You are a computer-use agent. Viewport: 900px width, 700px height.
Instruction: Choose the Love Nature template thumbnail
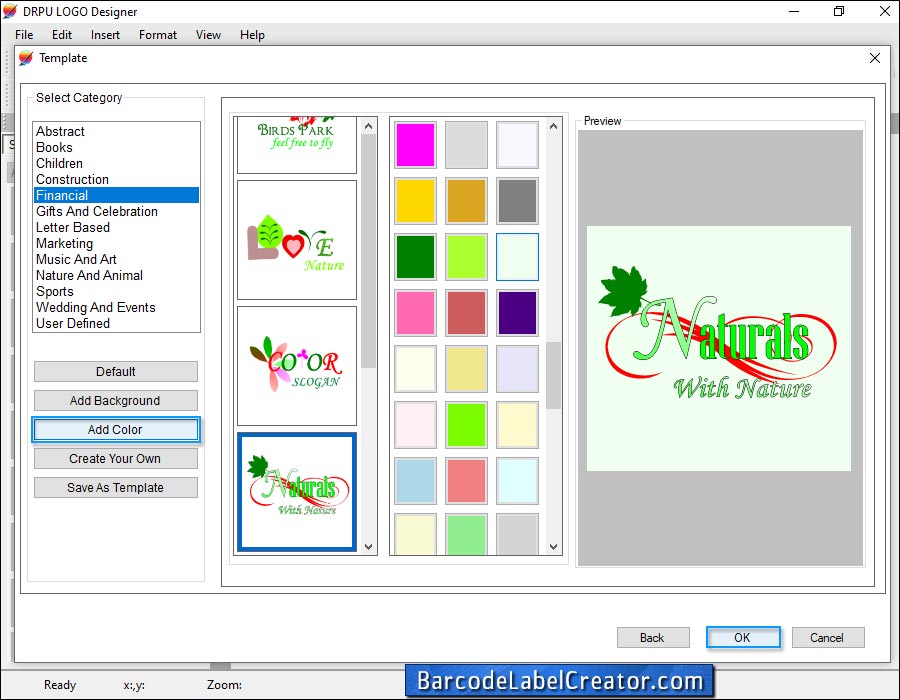pyautogui.click(x=297, y=240)
